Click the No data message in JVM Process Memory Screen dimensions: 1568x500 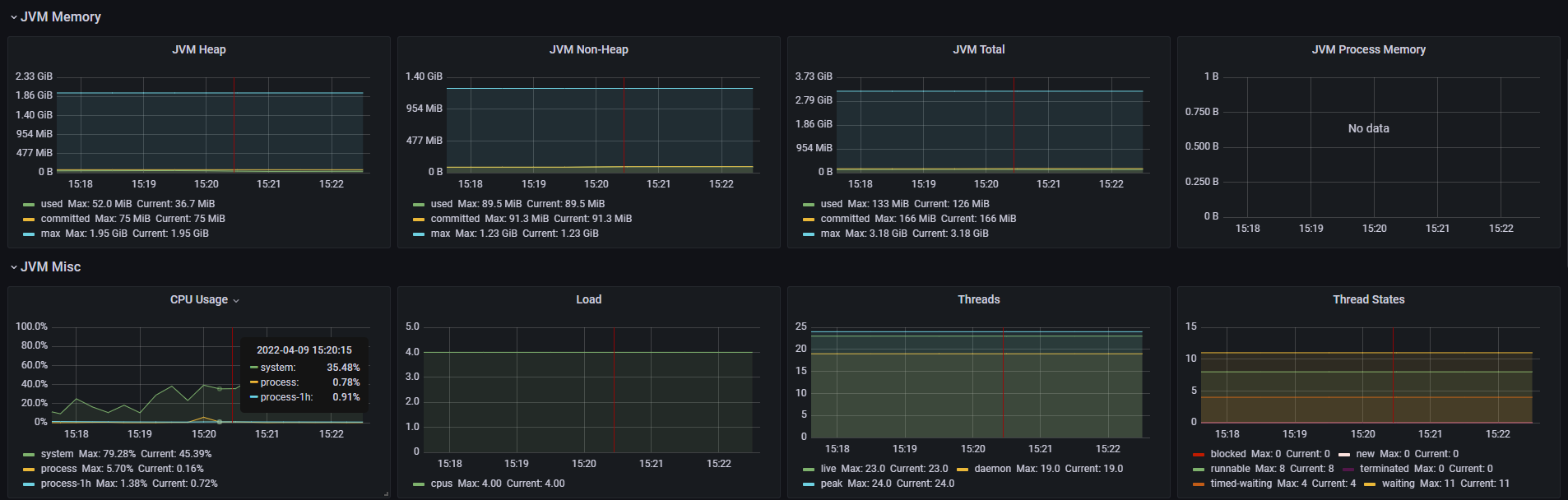click(1369, 128)
